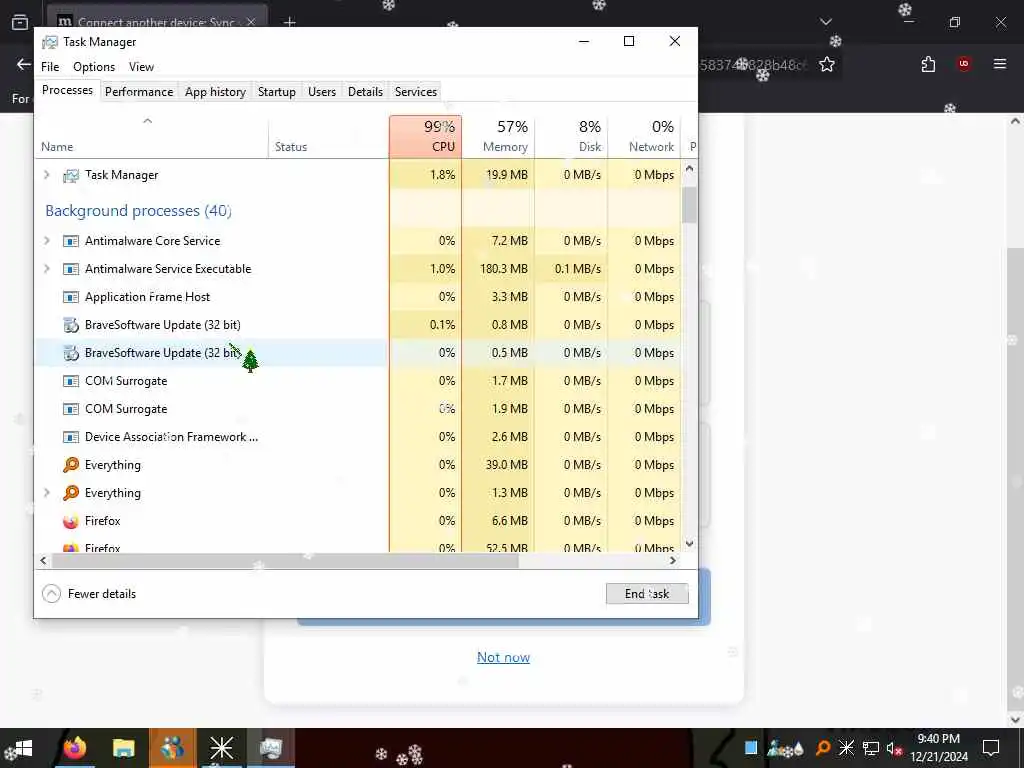
Task: Expand the 1.3 MB Everything process row
Action: pyautogui.click(x=46, y=492)
